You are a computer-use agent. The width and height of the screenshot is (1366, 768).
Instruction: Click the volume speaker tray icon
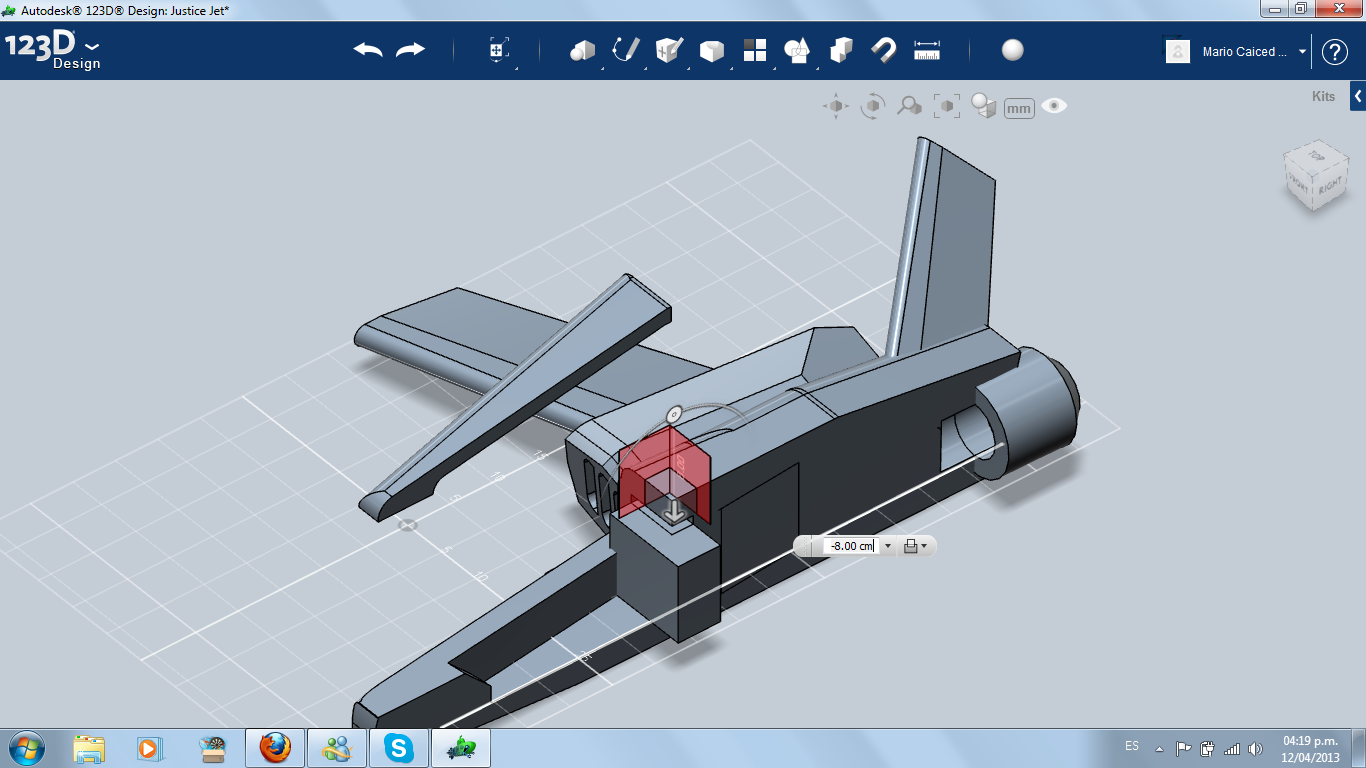1255,748
